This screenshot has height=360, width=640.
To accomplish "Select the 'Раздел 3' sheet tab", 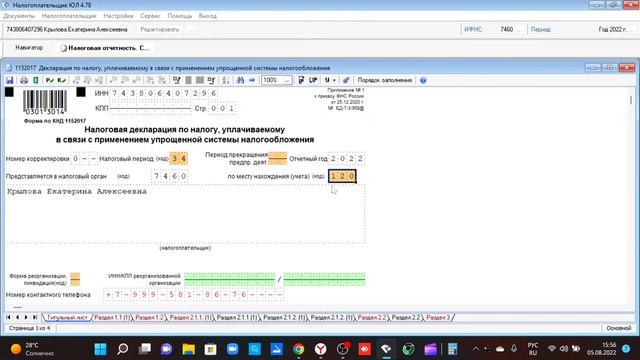I will pos(438,317).
